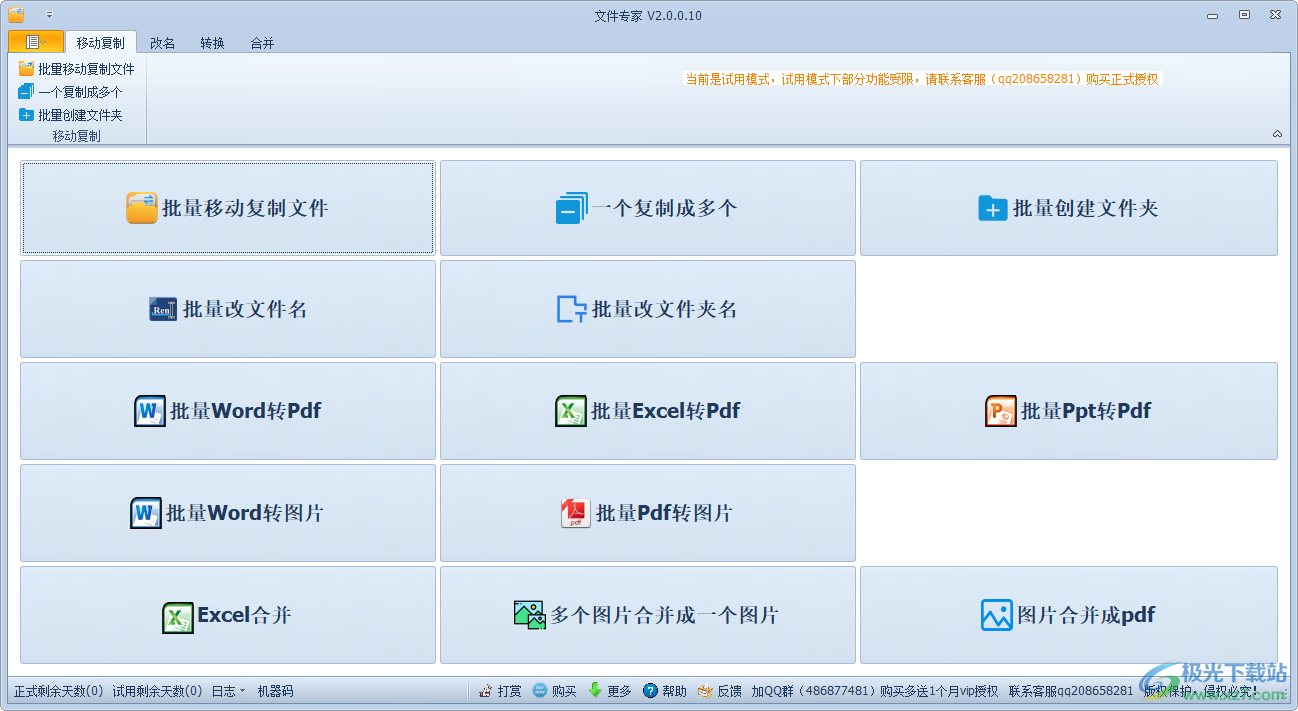
Task: Select 批量创建文件夹 from the sidebar
Action: (71, 114)
